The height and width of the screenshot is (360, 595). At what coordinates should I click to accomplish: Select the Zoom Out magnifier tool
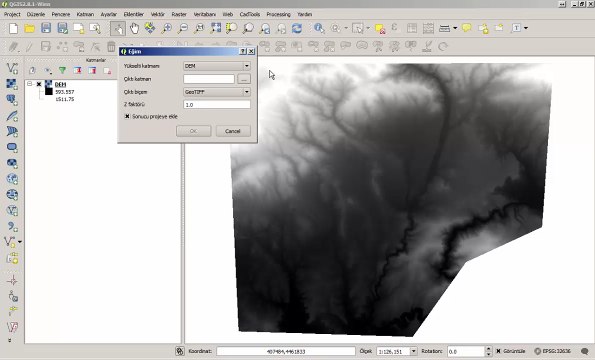point(183,28)
